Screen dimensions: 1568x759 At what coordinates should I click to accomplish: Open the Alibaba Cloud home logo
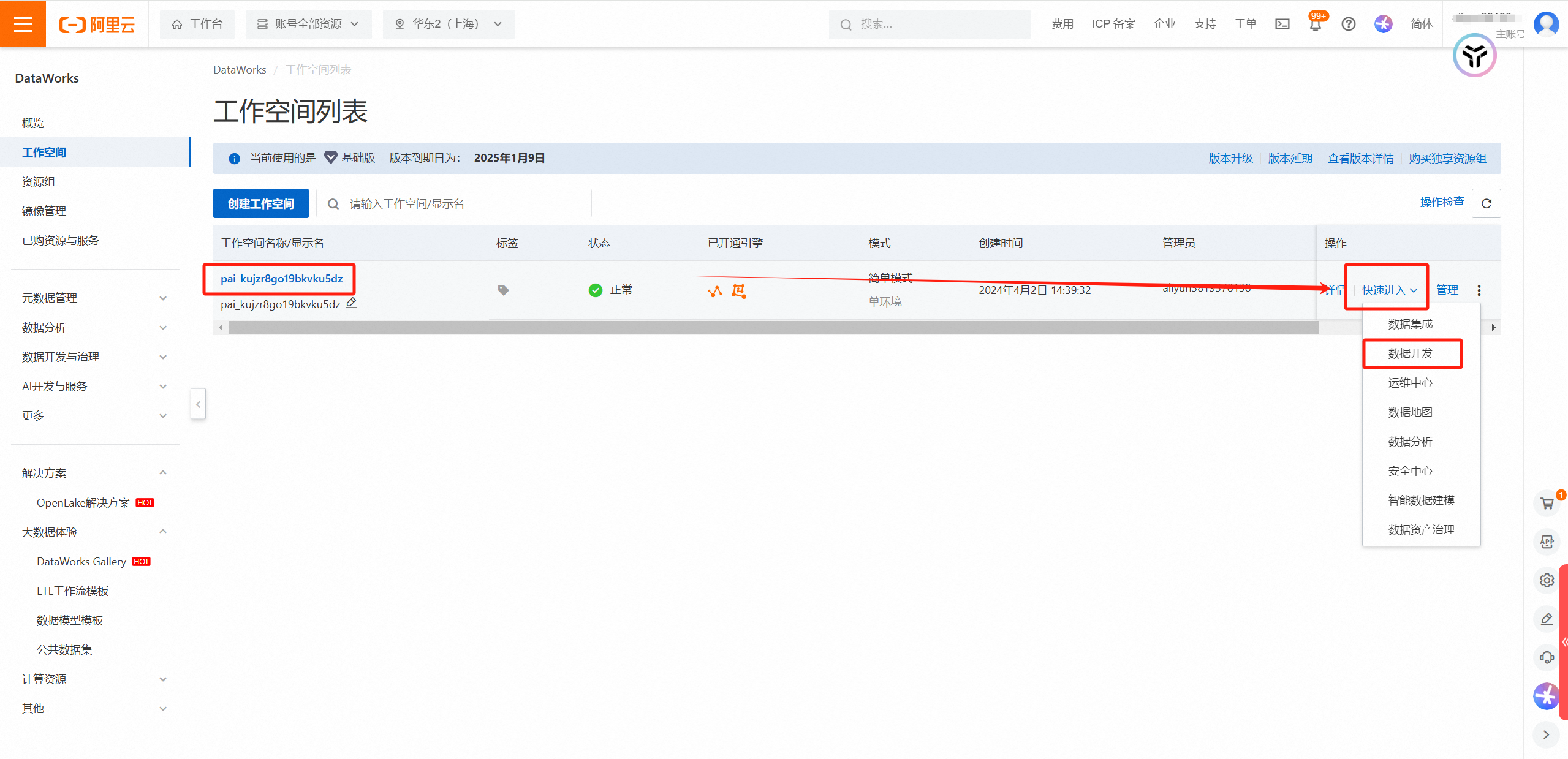96,24
